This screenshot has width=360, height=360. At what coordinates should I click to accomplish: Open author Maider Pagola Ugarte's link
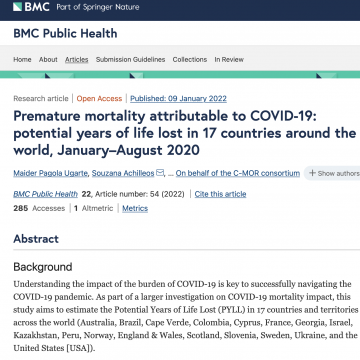[x=51, y=173]
